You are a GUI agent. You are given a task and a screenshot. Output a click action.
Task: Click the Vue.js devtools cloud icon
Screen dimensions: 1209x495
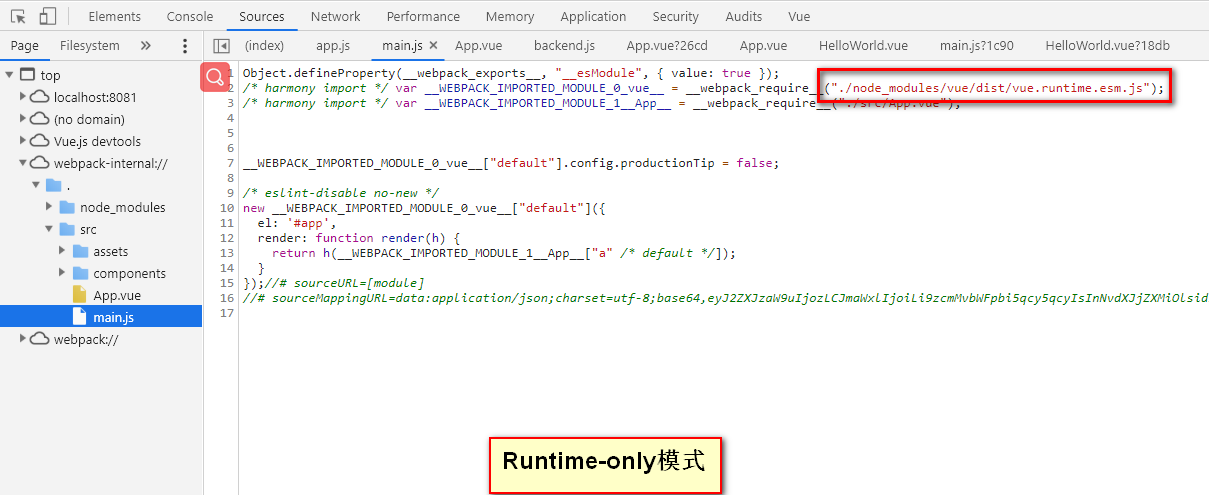(39, 141)
